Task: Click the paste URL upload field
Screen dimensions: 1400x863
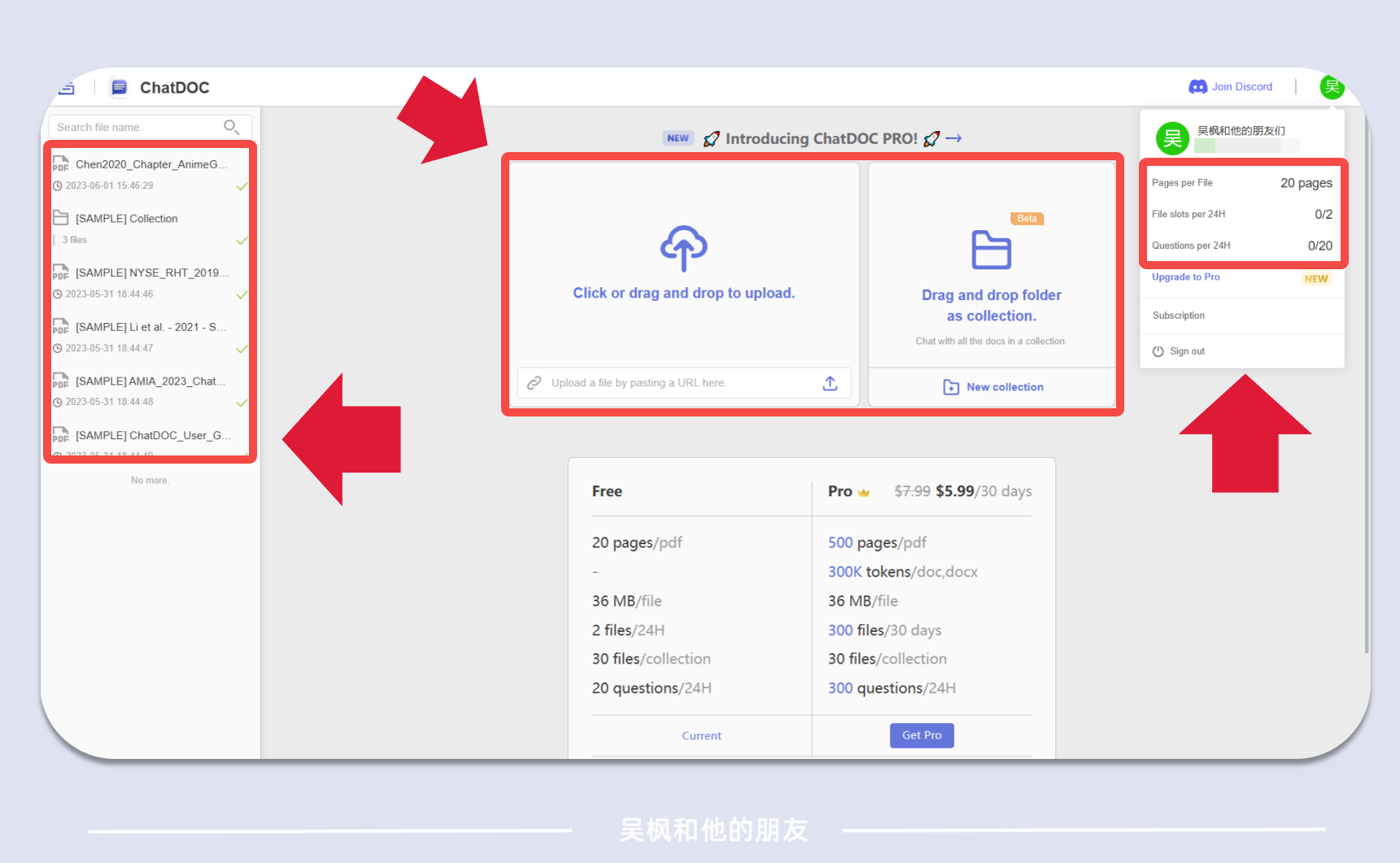Action: 667,383
